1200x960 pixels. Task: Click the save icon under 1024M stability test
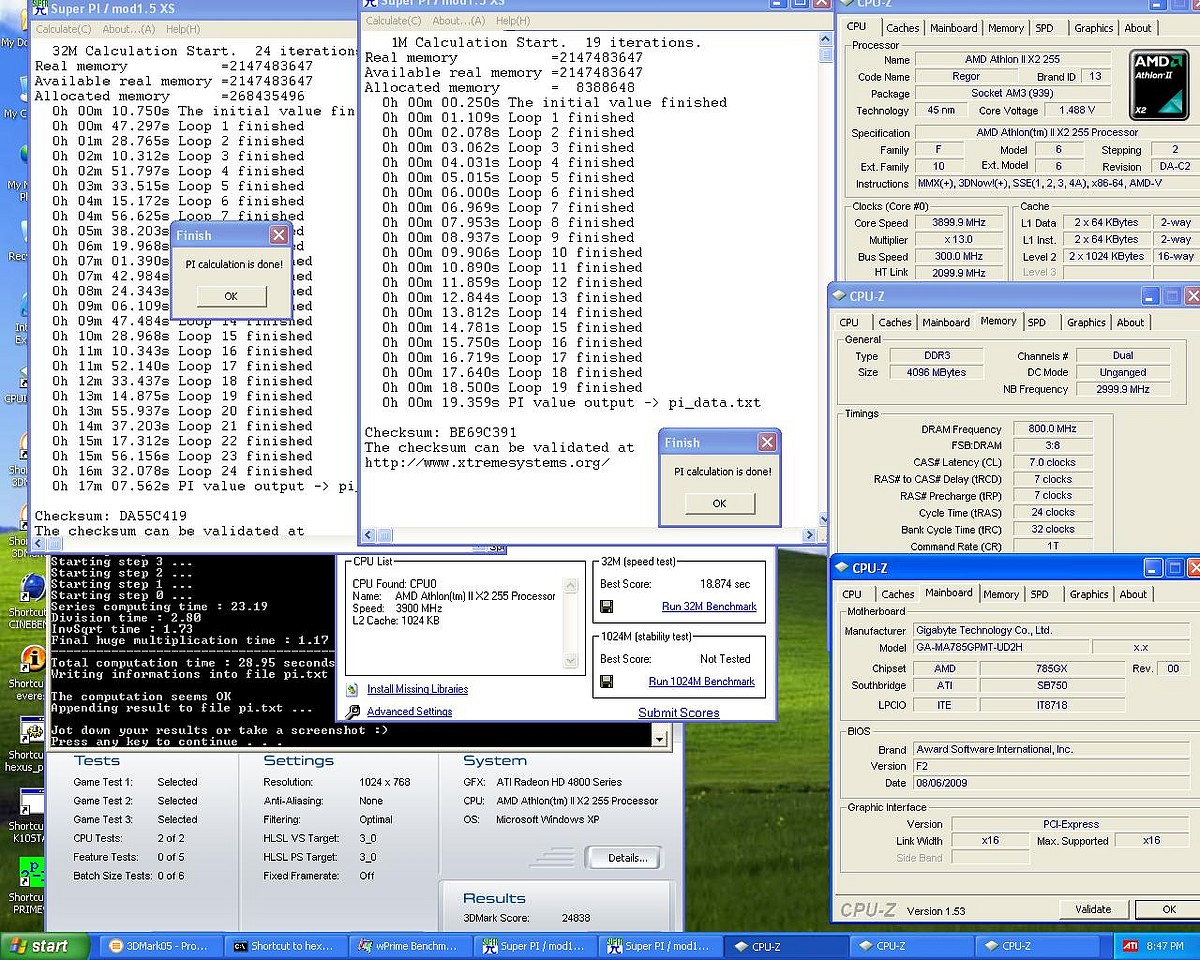click(x=606, y=682)
